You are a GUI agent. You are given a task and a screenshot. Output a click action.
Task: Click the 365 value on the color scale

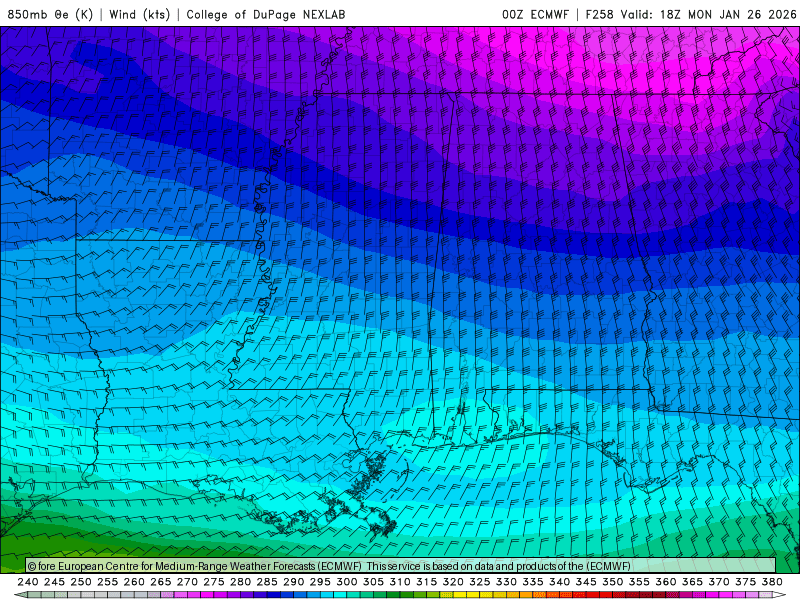pyautogui.click(x=692, y=582)
